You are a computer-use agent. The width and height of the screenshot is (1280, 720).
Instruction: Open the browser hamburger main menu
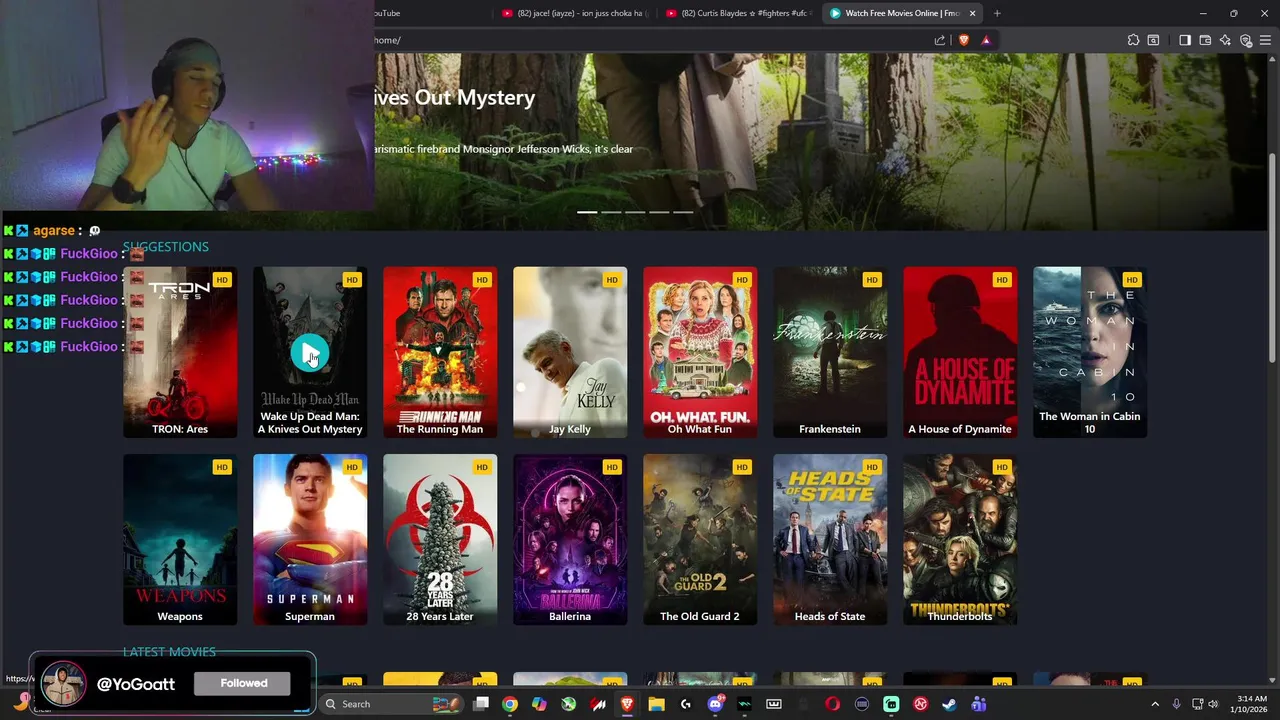1266,40
